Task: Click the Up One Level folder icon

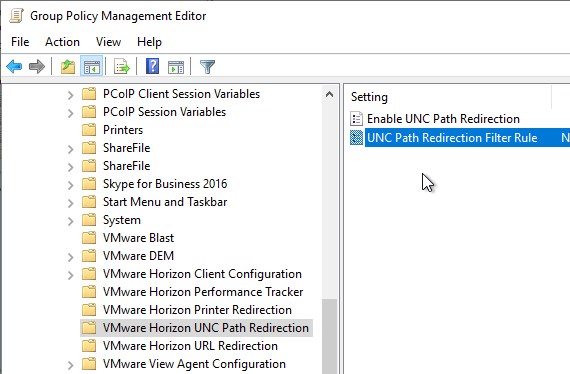Action: [x=68, y=67]
